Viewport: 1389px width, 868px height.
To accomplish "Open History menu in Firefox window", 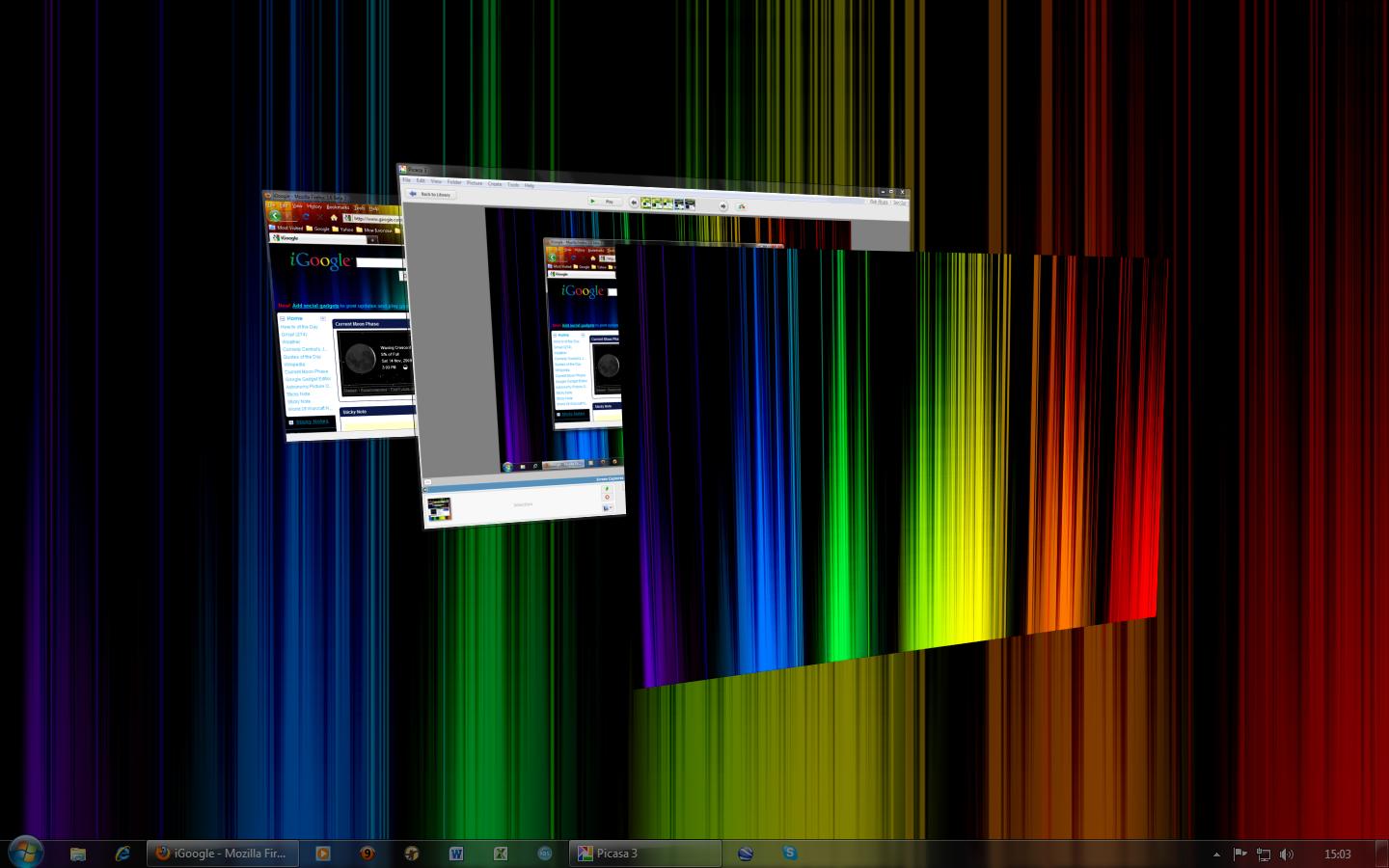I will (313, 206).
